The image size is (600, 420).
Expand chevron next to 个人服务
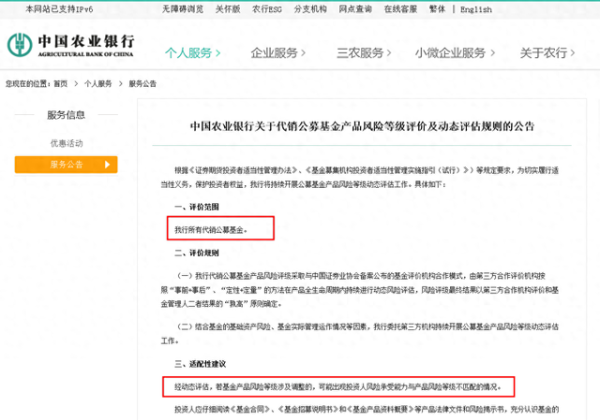[218, 53]
